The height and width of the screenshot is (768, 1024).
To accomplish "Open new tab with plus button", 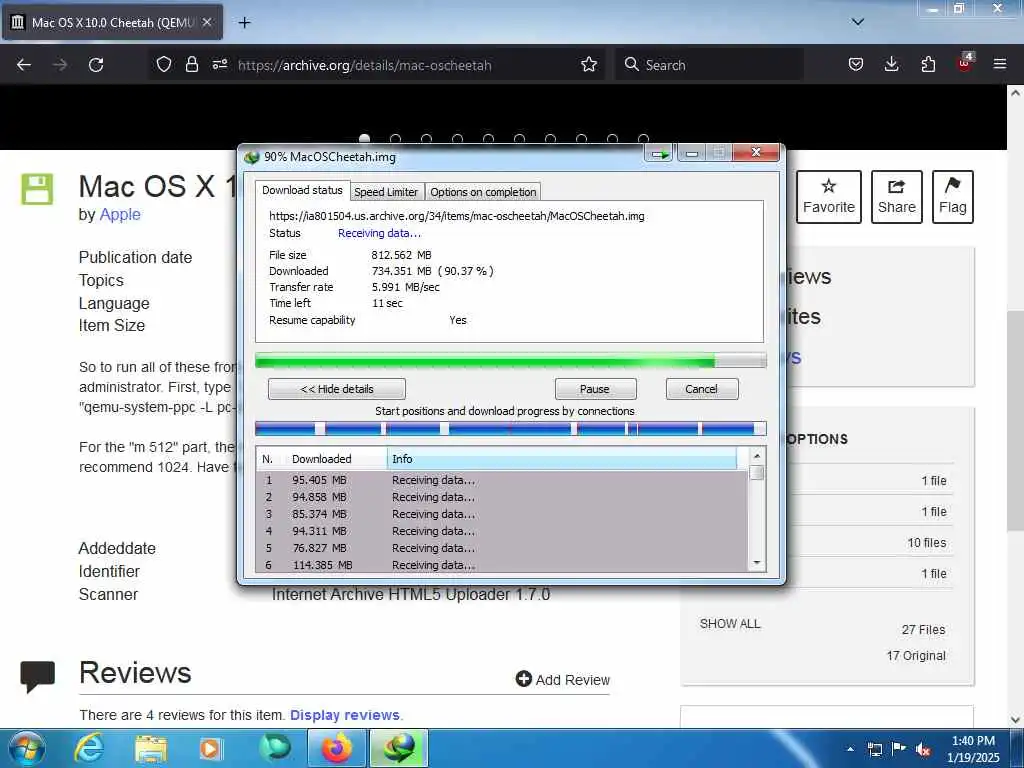I will point(244,22).
